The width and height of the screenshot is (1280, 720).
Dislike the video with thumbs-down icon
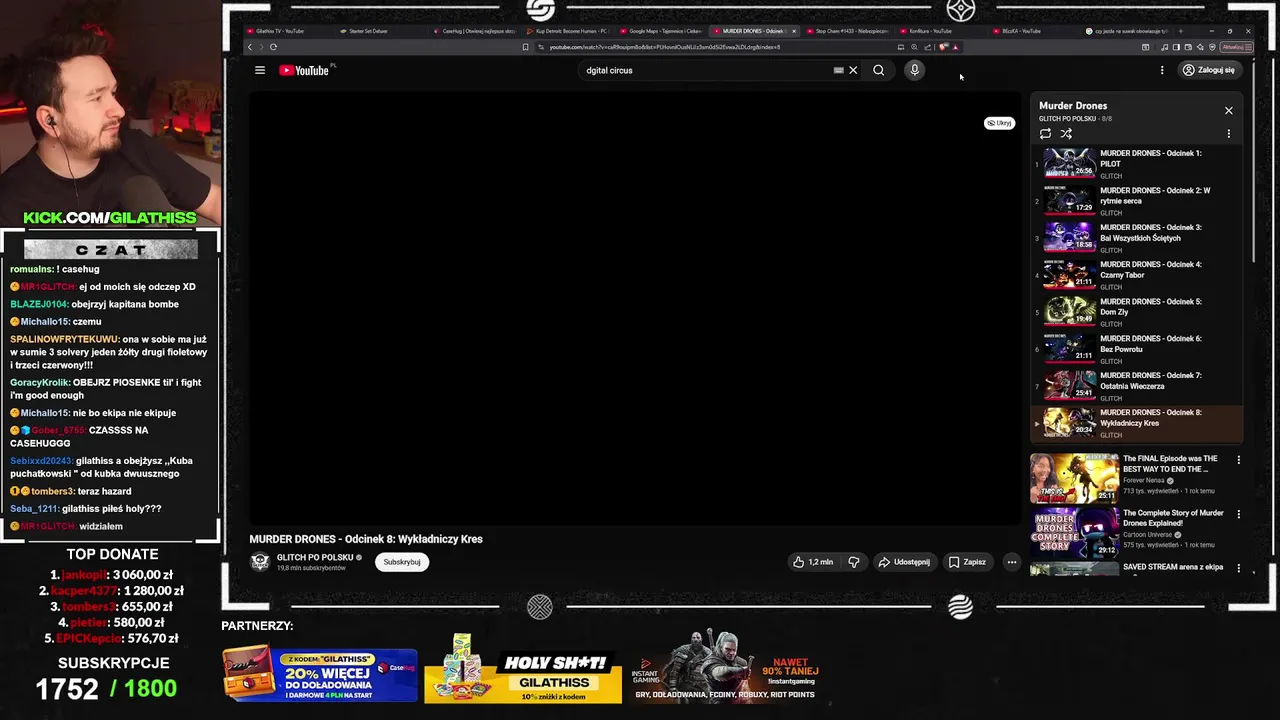(853, 562)
